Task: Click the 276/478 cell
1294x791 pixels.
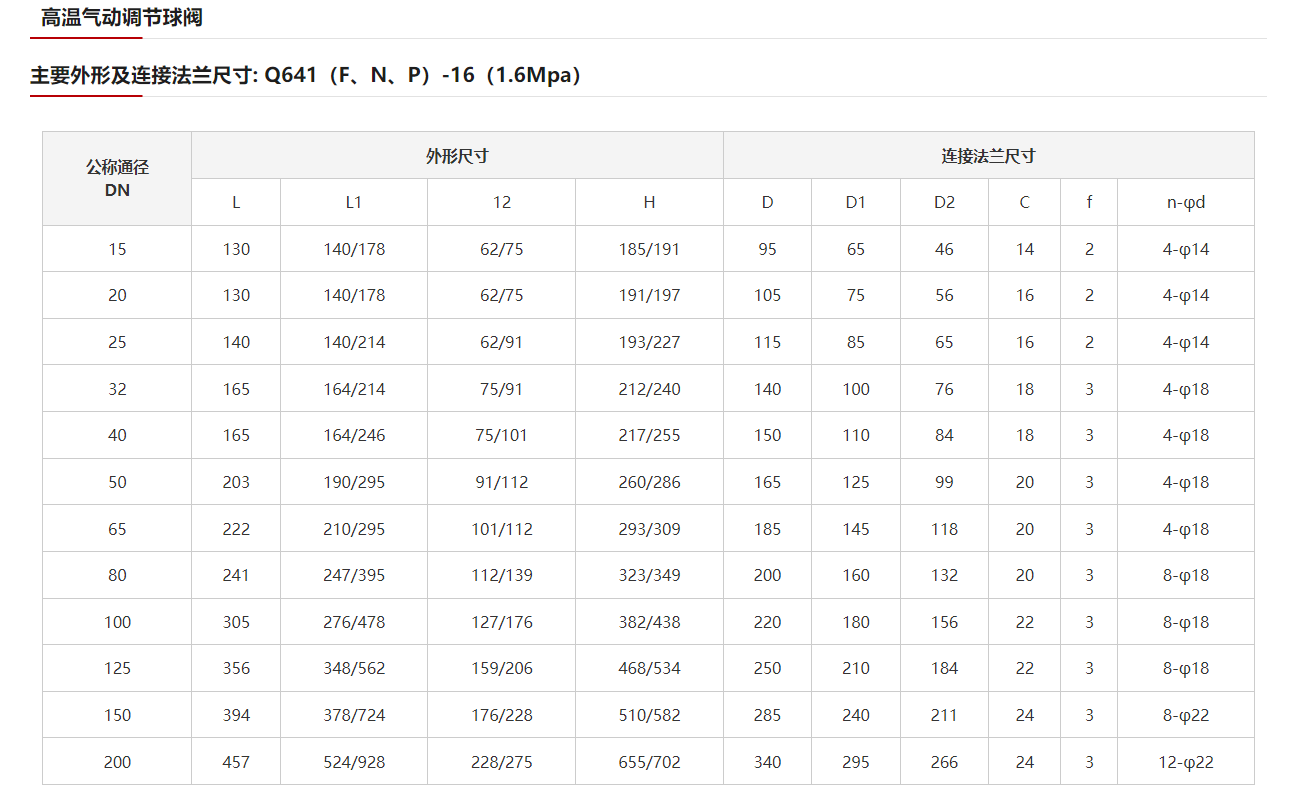Action: click(x=354, y=622)
